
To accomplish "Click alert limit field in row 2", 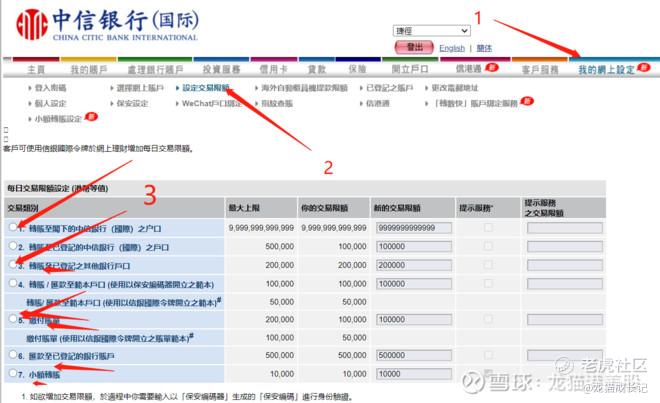I will (x=564, y=247).
